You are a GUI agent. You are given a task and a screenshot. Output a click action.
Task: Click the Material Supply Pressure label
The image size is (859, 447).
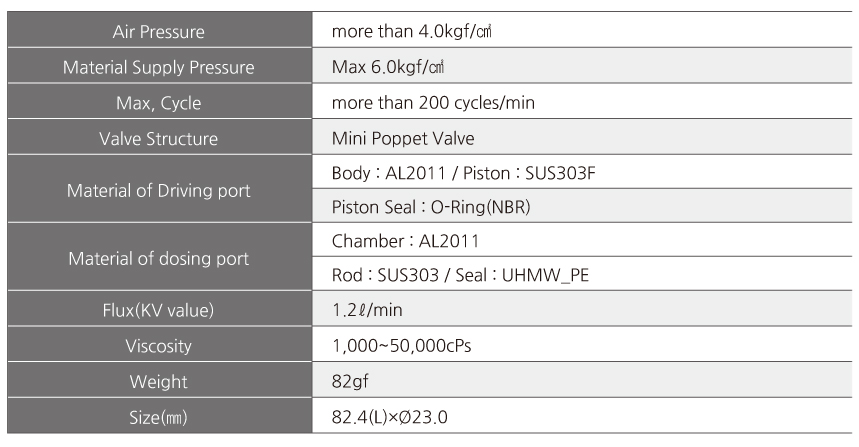click(x=158, y=67)
